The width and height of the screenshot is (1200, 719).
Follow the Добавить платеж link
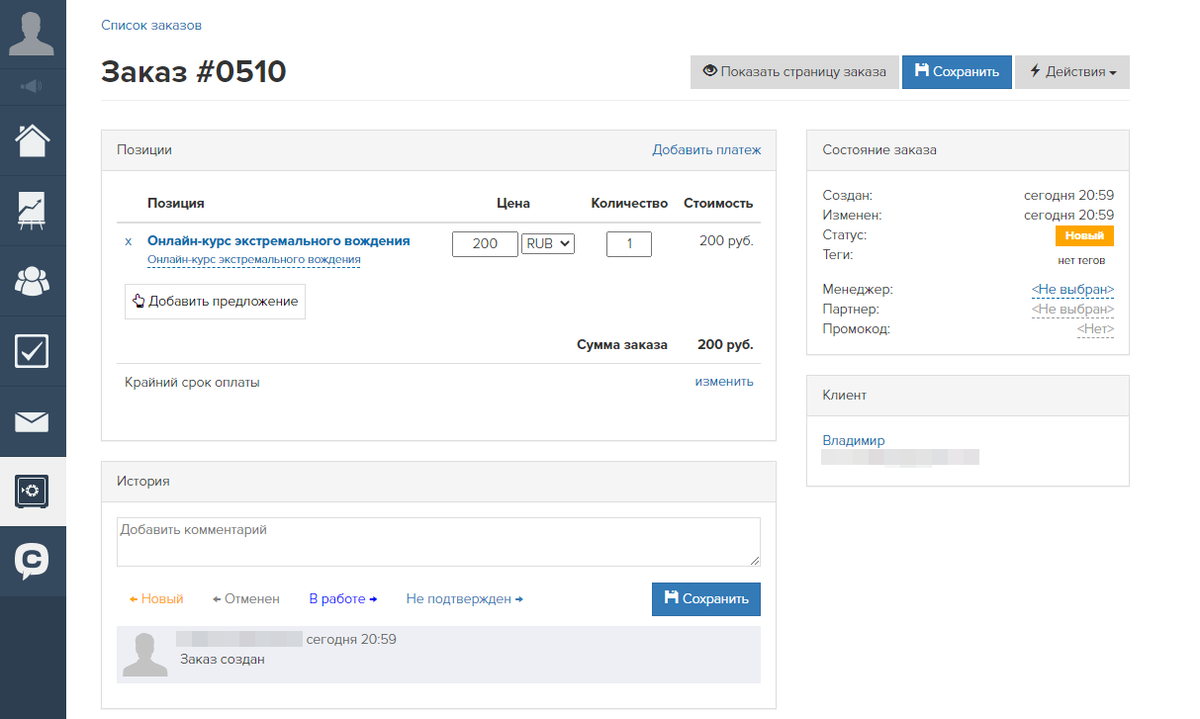[707, 150]
